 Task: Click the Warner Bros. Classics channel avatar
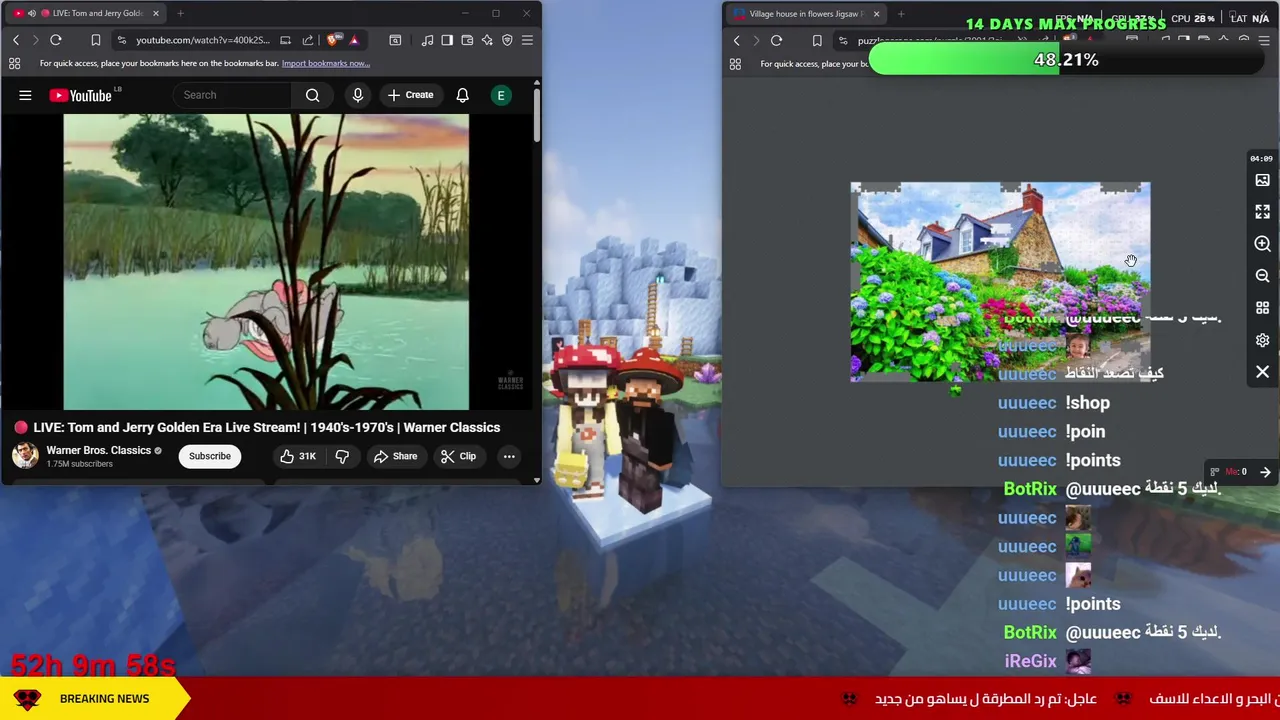coord(25,456)
